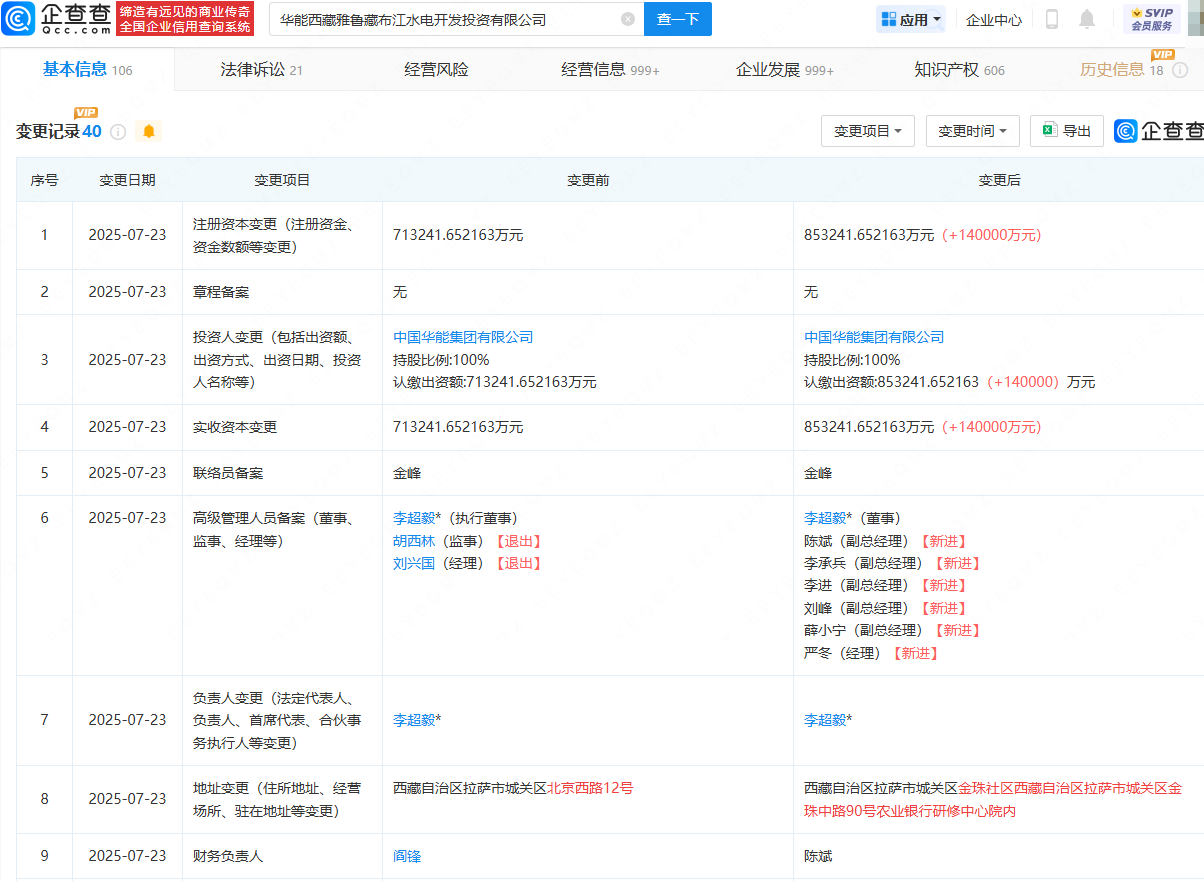Open 李超毅 (执行董事) link
1204x881 pixels.
click(x=414, y=518)
